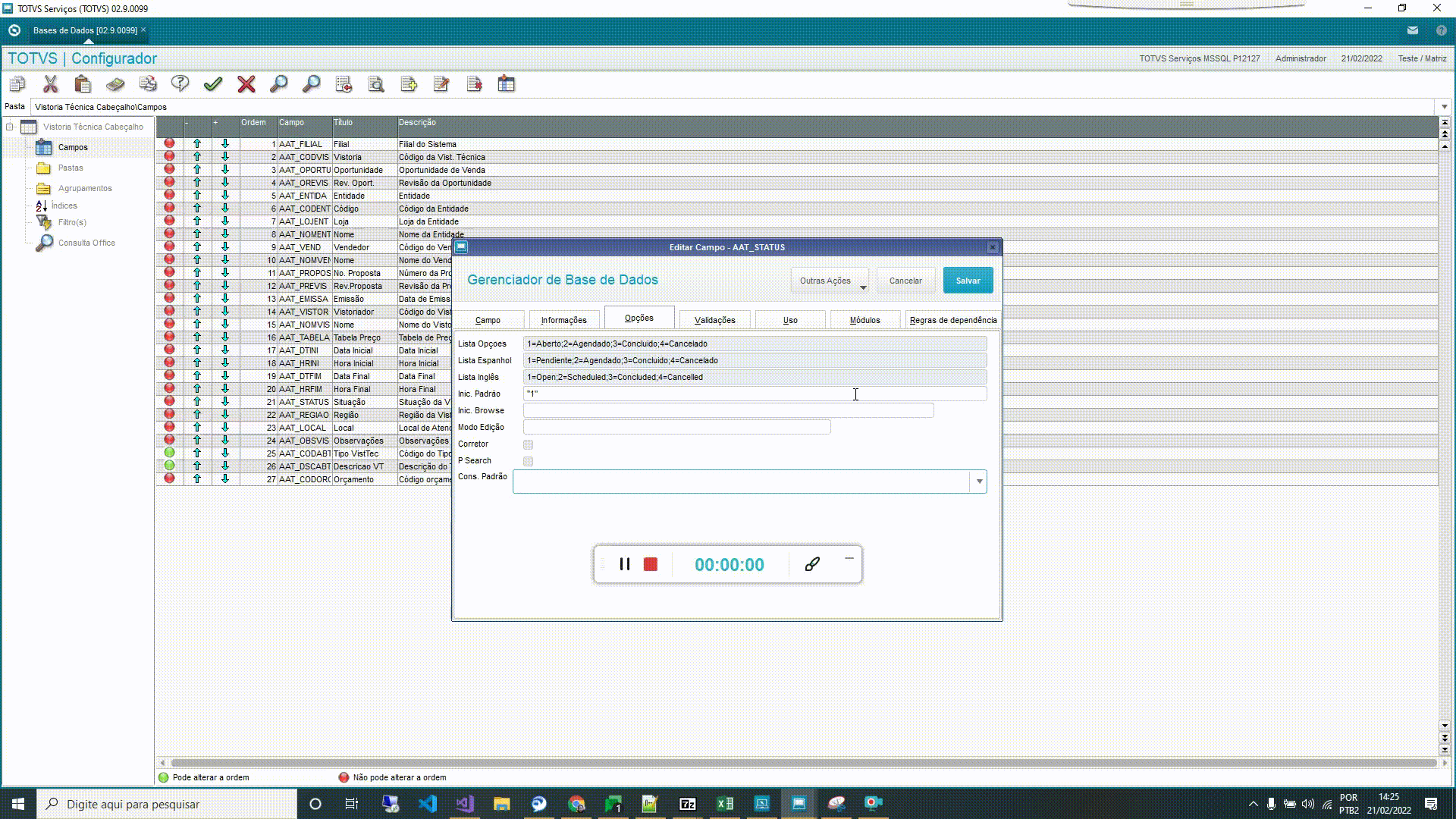Open the calculator toolbar icon
The height and width of the screenshot is (819, 1456).
pyautogui.click(x=115, y=83)
